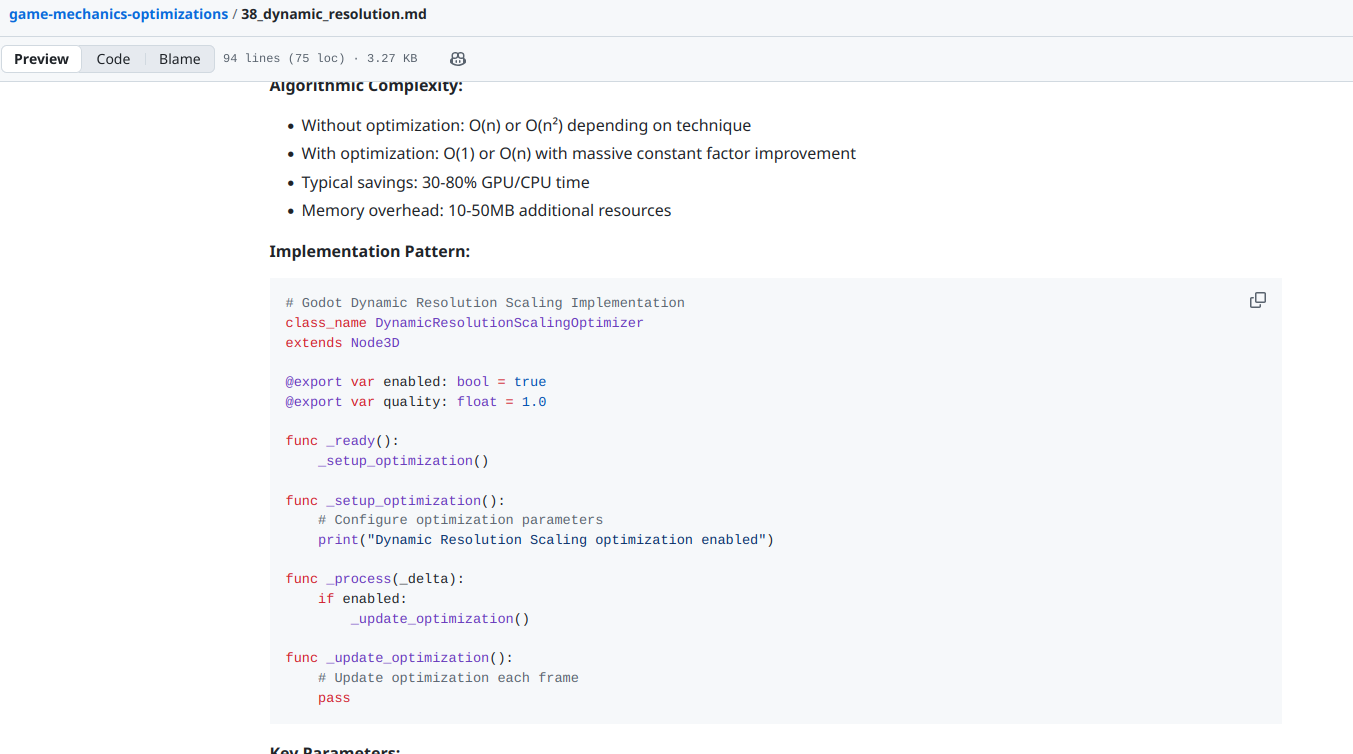The height and width of the screenshot is (754, 1353).
Task: Click the Implementation Pattern heading
Action: [x=369, y=251]
